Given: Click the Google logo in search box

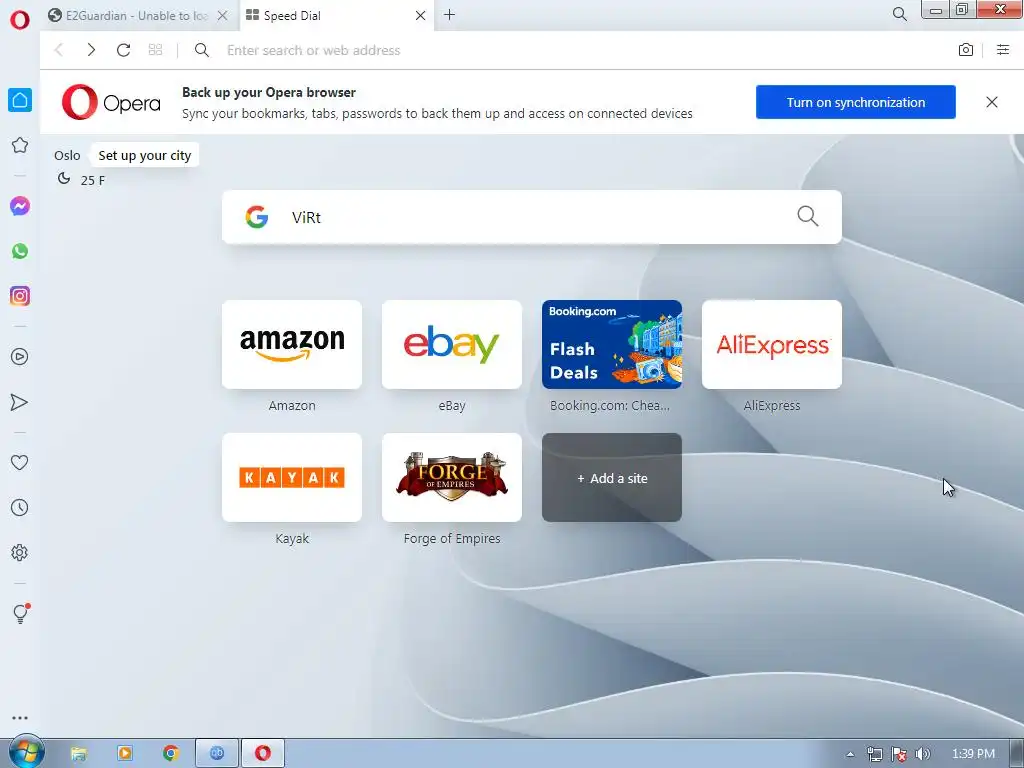Looking at the screenshot, I should tap(257, 217).
